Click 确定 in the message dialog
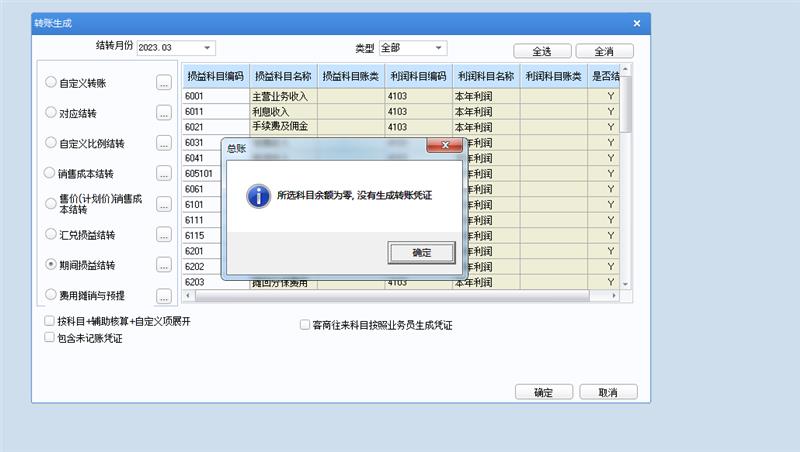This screenshot has height=452, width=800. pos(421,252)
